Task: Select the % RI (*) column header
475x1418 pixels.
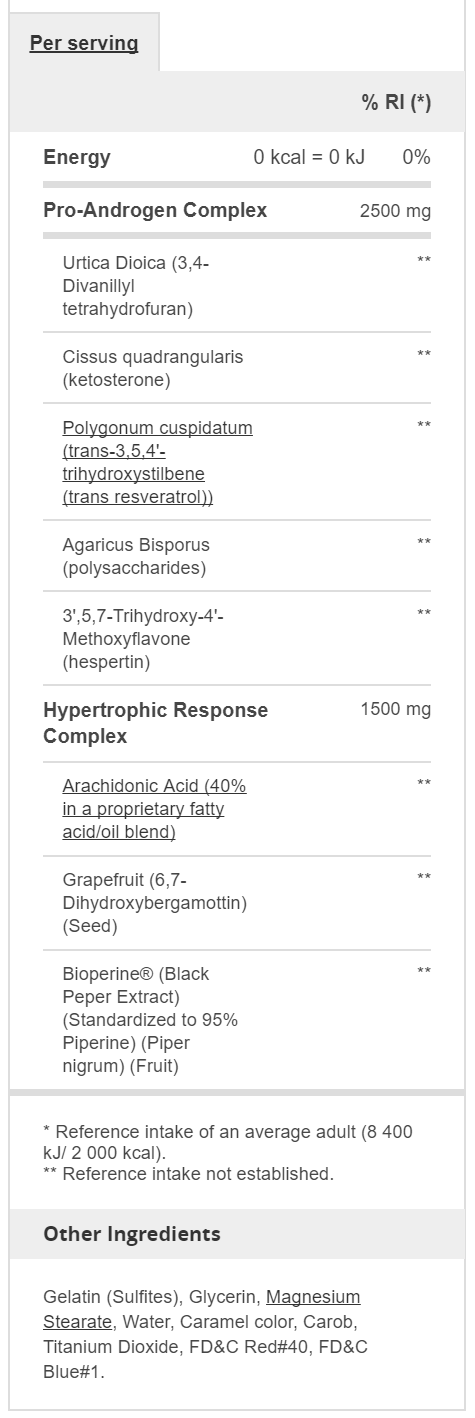Action: pos(396,103)
